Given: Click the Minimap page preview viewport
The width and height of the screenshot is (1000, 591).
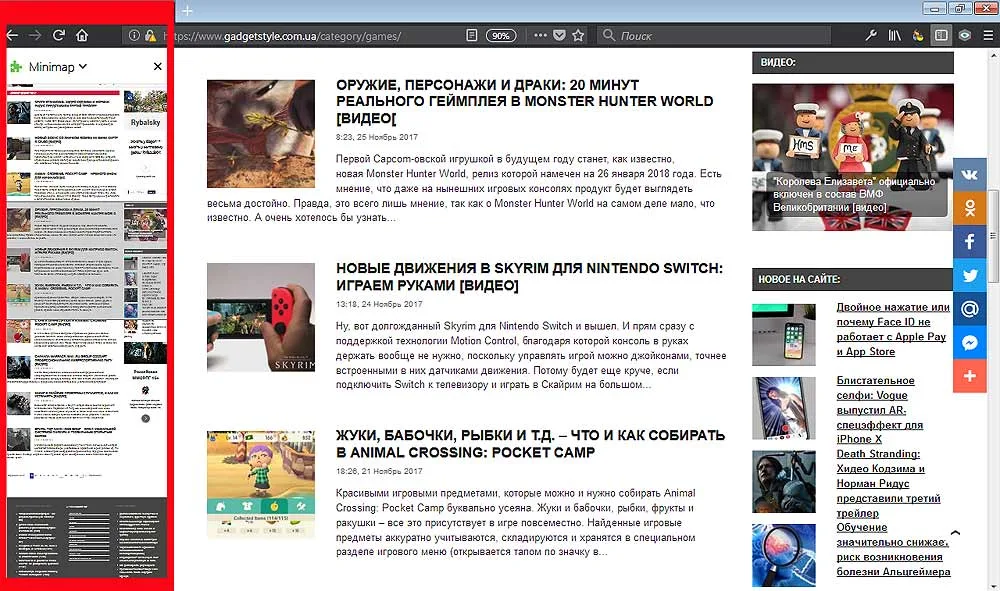Looking at the screenshot, I should pos(87,261).
